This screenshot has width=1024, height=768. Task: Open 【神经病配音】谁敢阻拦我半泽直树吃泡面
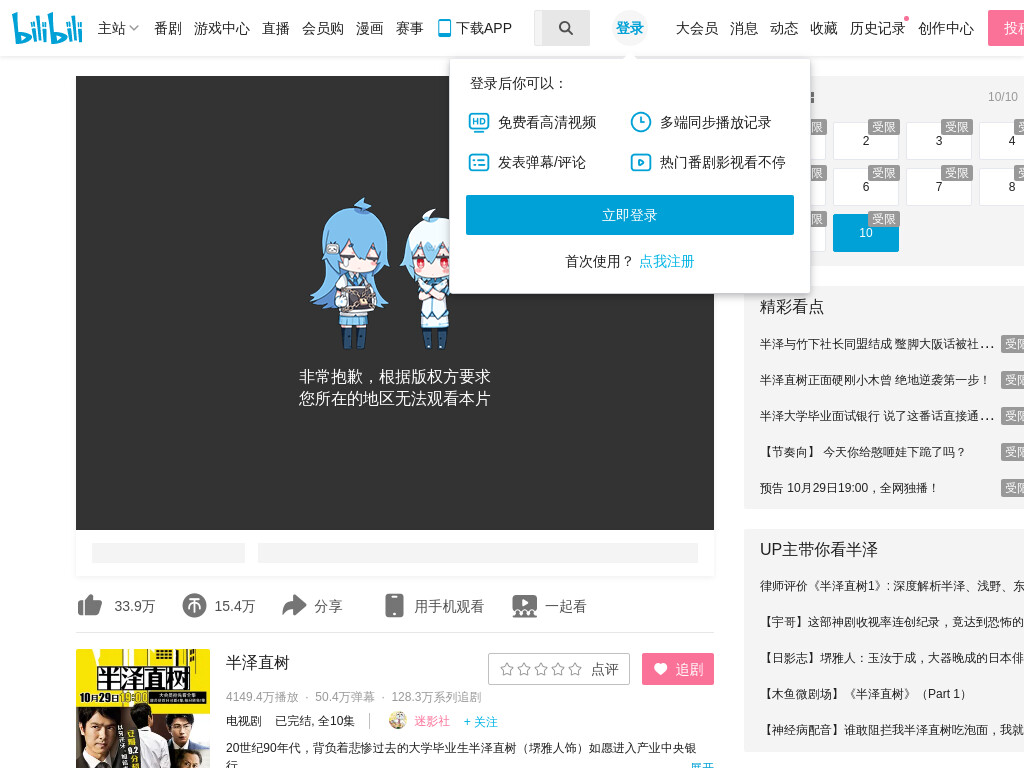(x=891, y=729)
